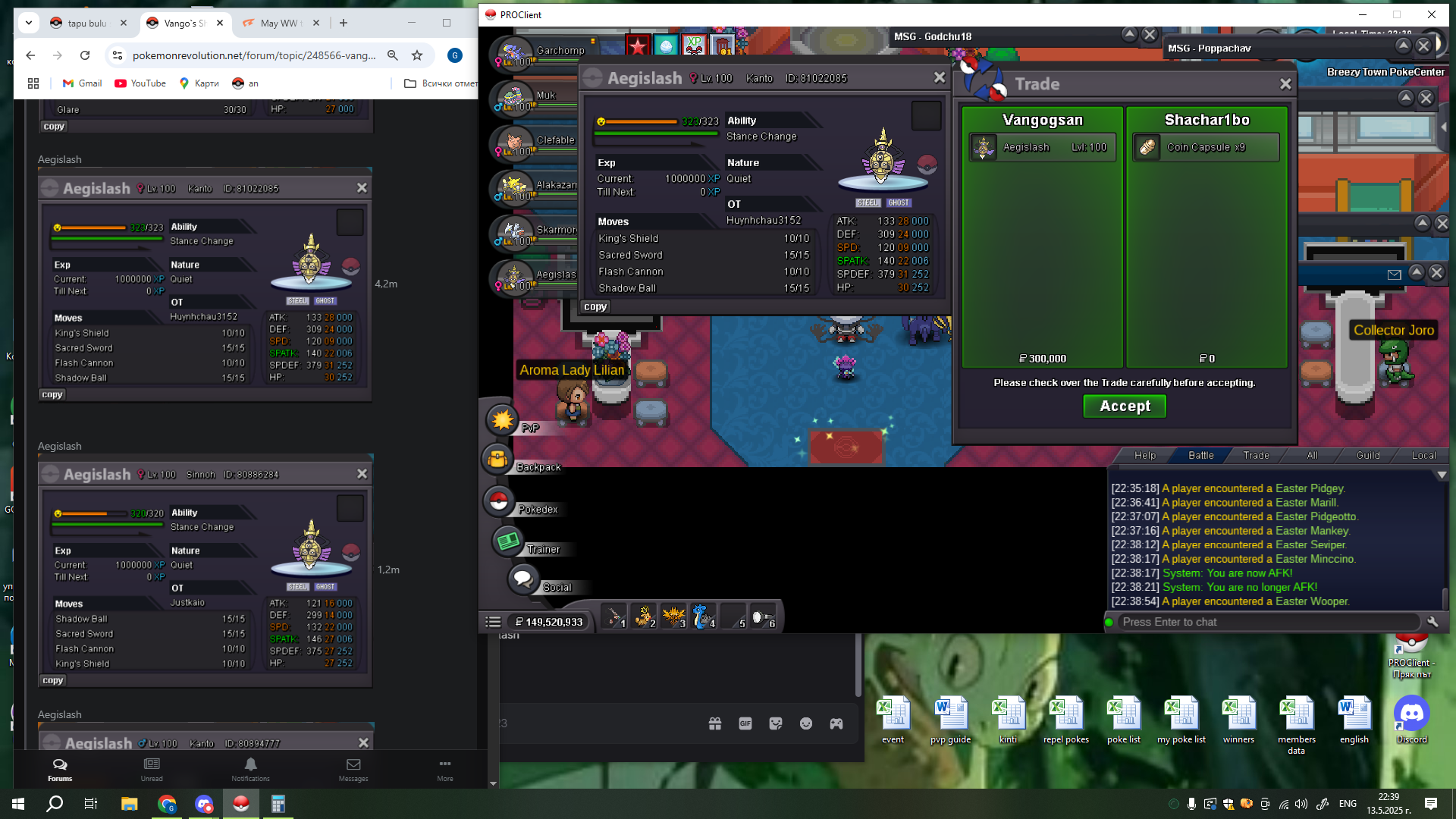Open the Calculator taskbar icon
Image resolution: width=1456 pixels, height=819 pixels.
[x=278, y=804]
